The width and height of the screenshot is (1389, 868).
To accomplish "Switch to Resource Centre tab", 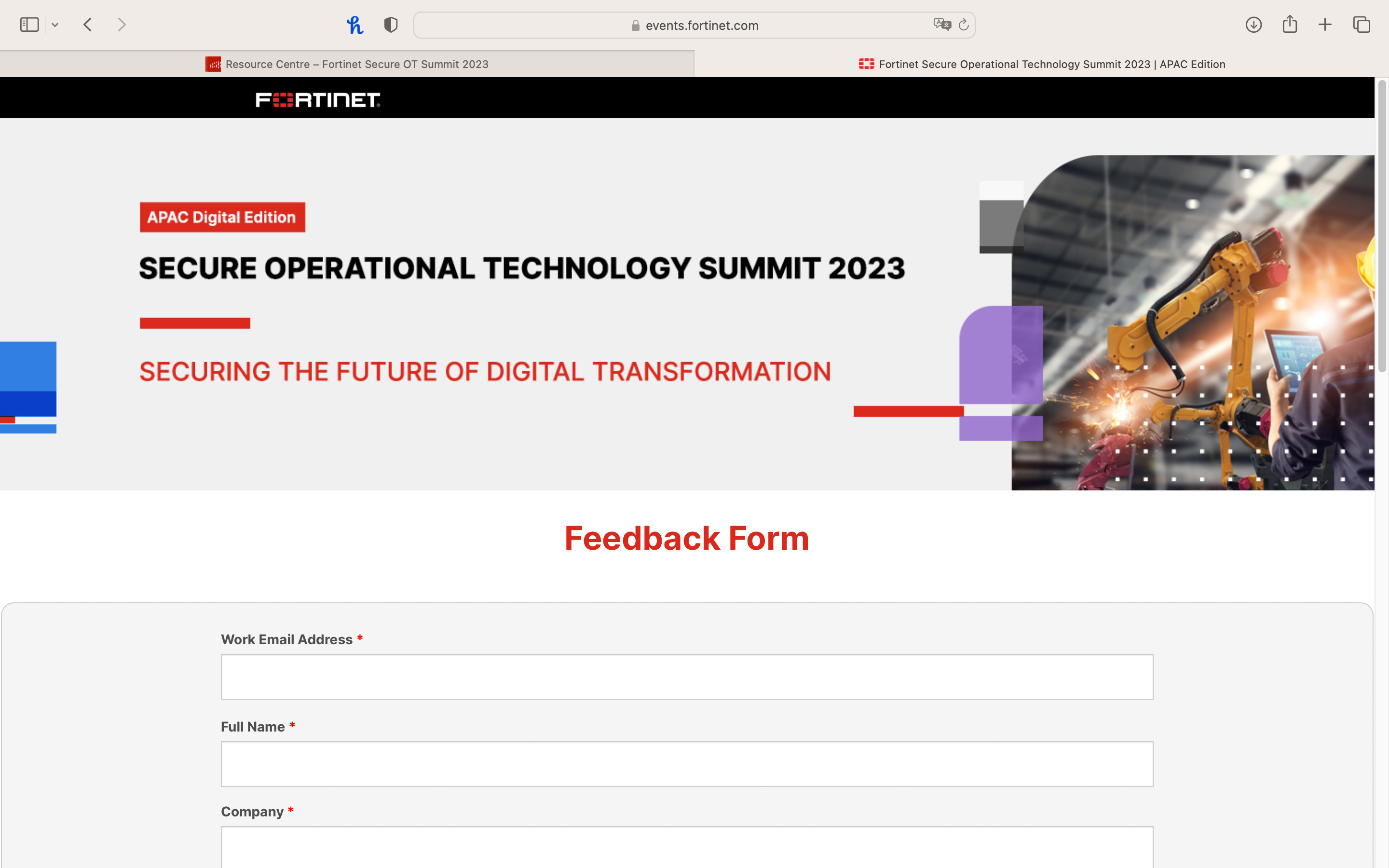I will [347, 64].
